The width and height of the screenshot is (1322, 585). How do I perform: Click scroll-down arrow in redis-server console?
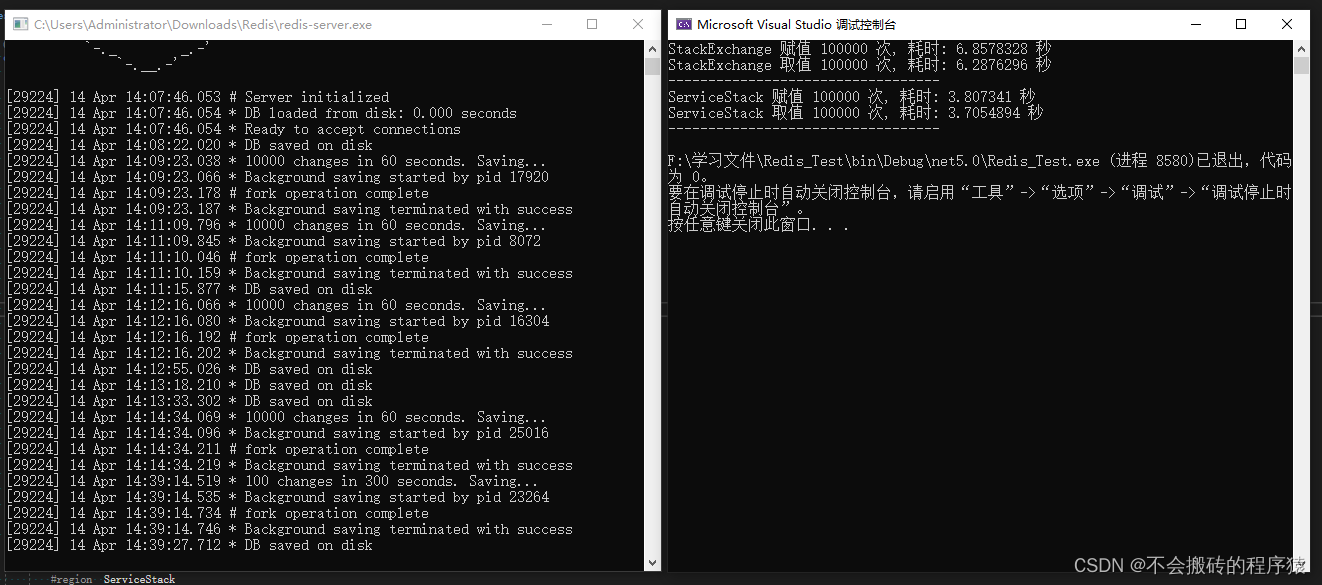pyautogui.click(x=652, y=562)
